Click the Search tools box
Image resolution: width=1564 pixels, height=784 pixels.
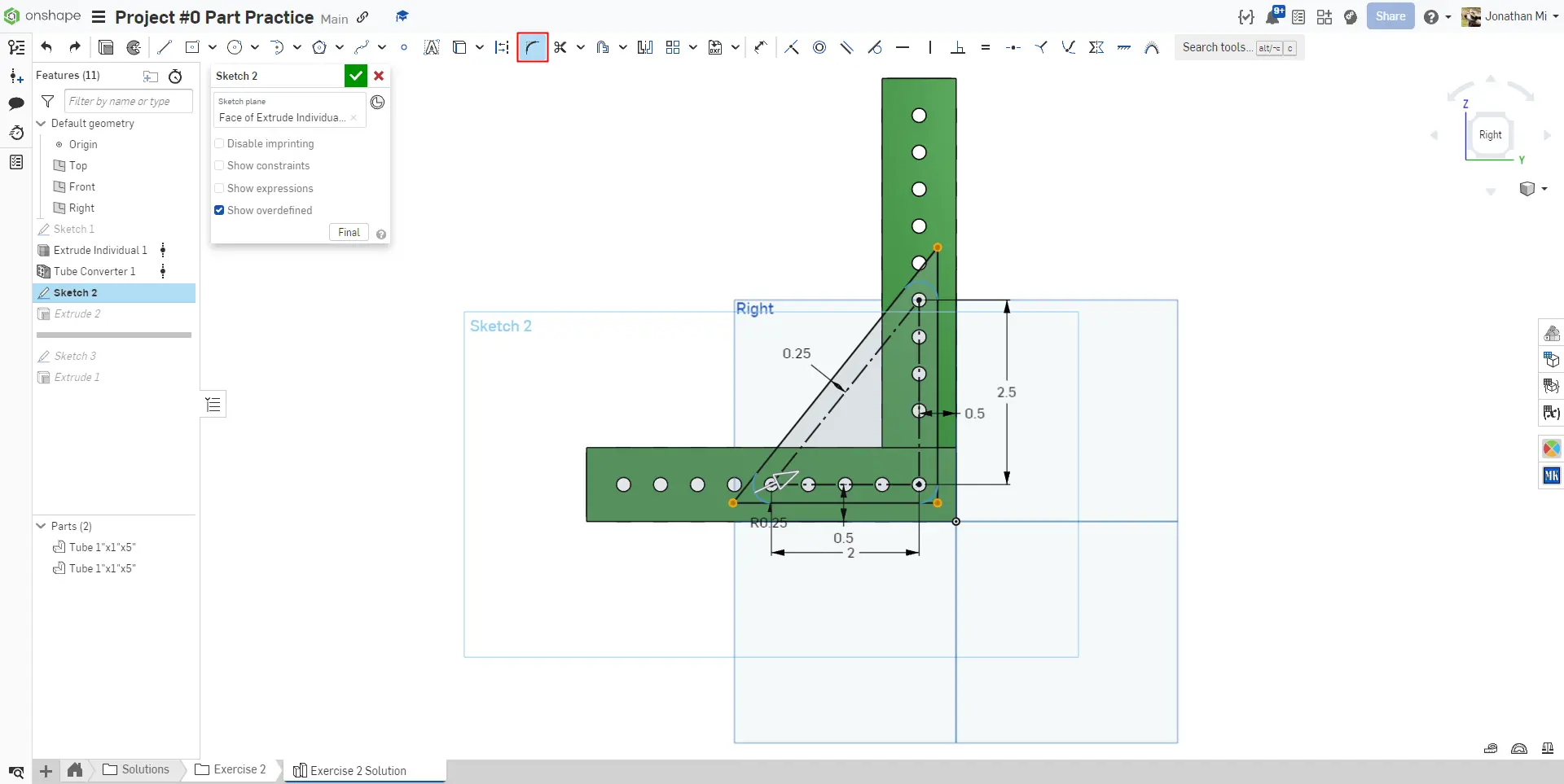pos(1239,48)
